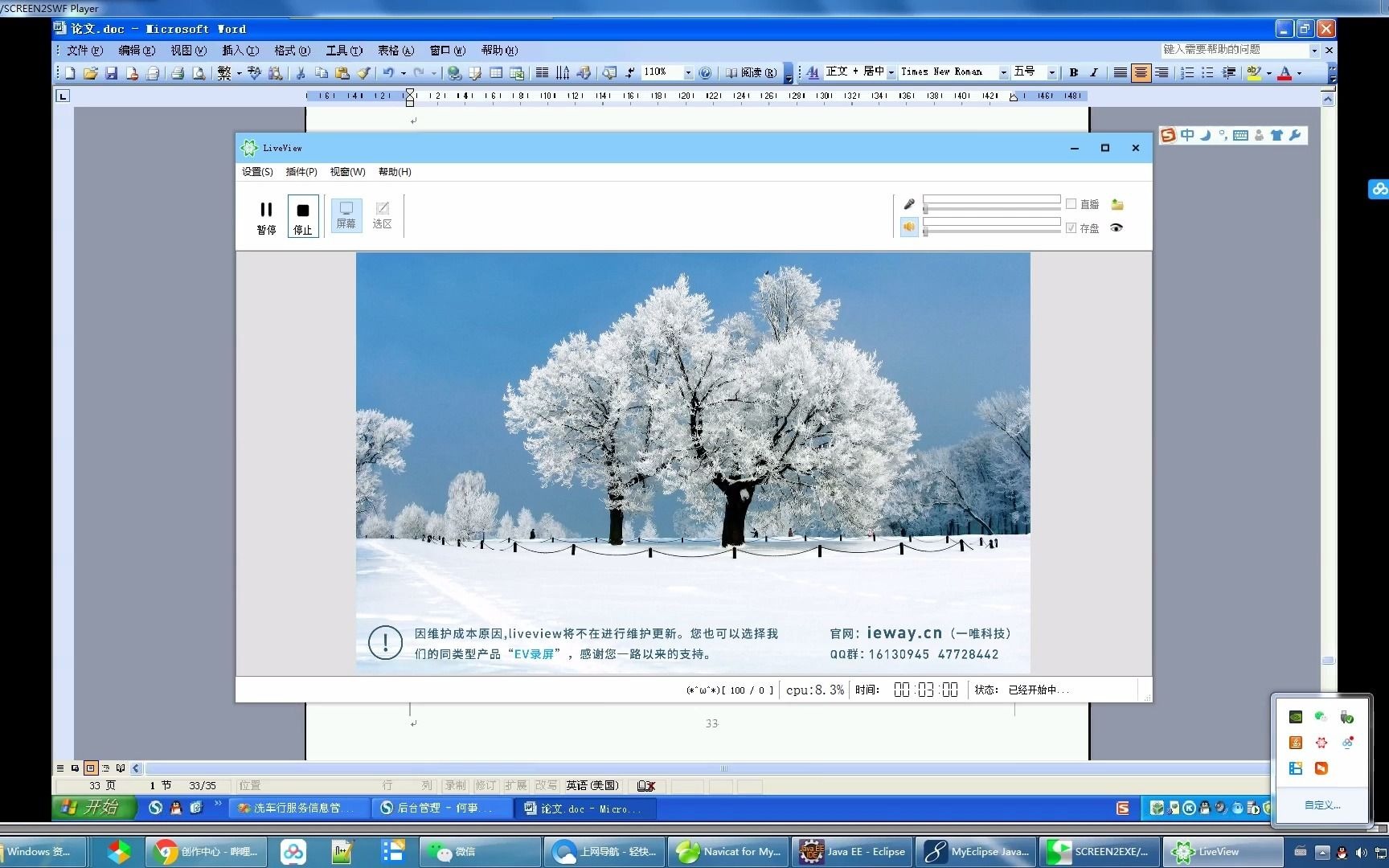The height and width of the screenshot is (868, 1389).
Task: Open the 正文 + 居中 style dropdown
Action: (x=891, y=73)
